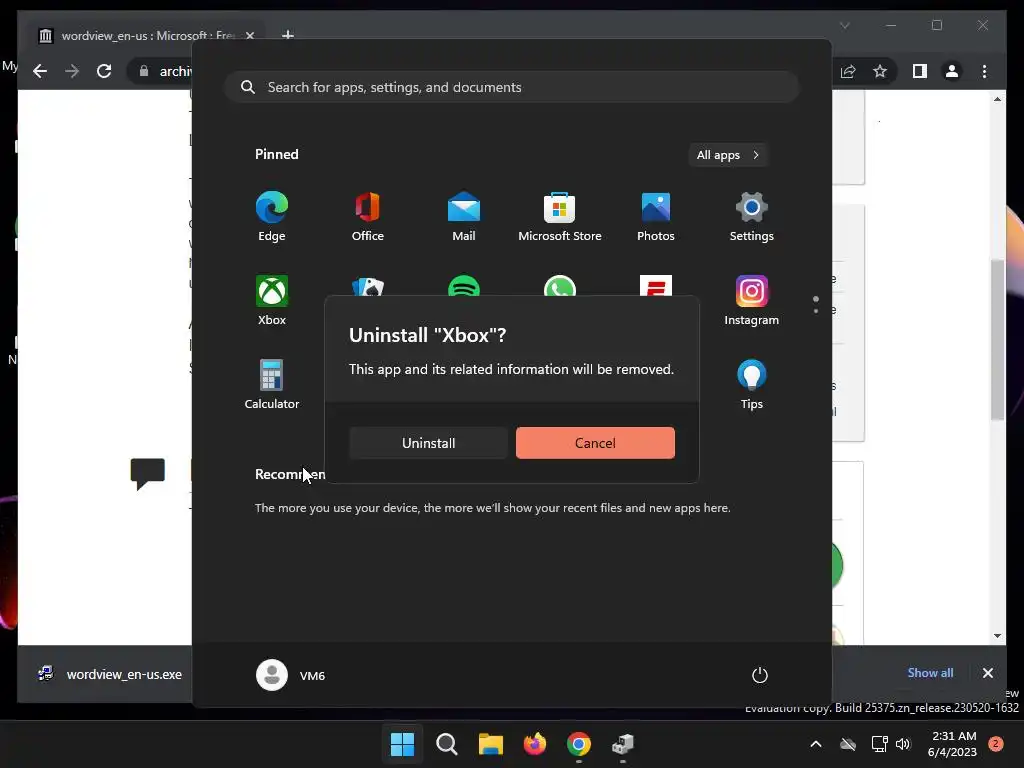
Task: Click the Start menu search field
Action: coord(512,87)
